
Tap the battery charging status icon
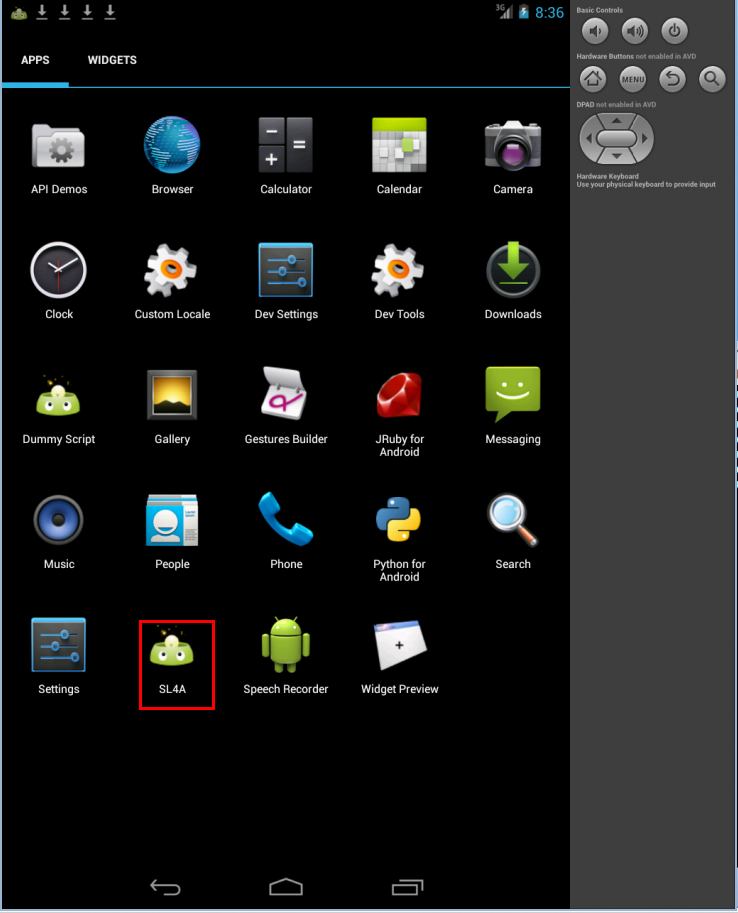point(524,12)
